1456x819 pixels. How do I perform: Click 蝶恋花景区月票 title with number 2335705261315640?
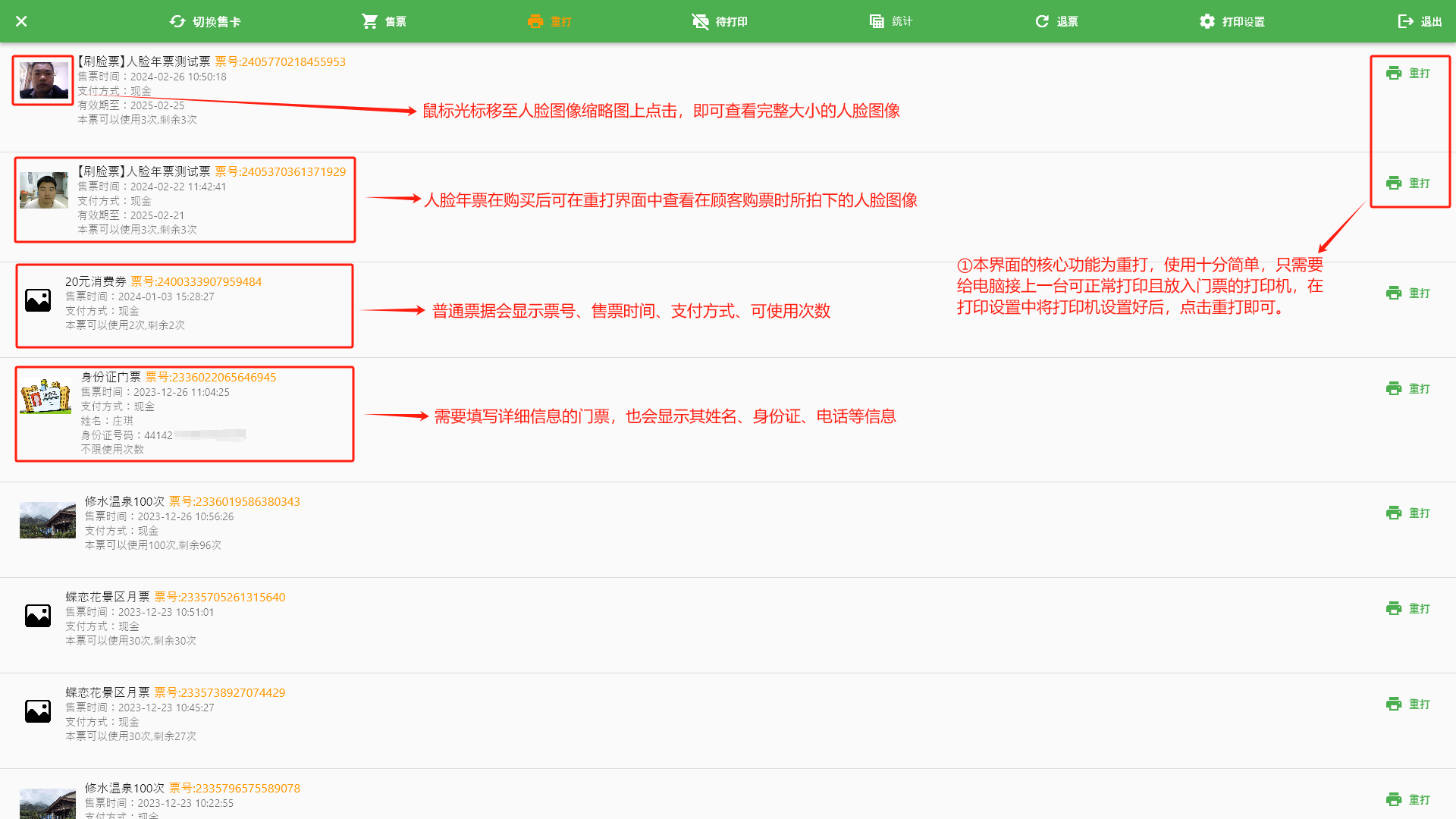[x=108, y=598]
